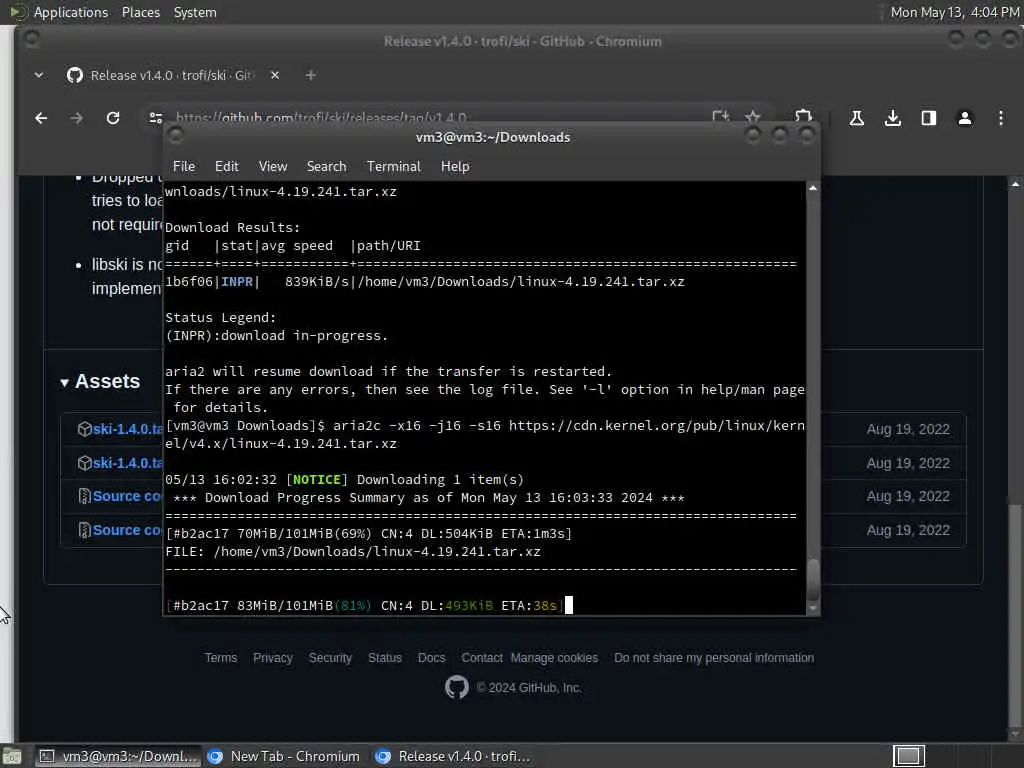The image size is (1024, 768).
Task: Click the workspace switcher in the bottom panel
Action: pyautogui.click(x=908, y=756)
